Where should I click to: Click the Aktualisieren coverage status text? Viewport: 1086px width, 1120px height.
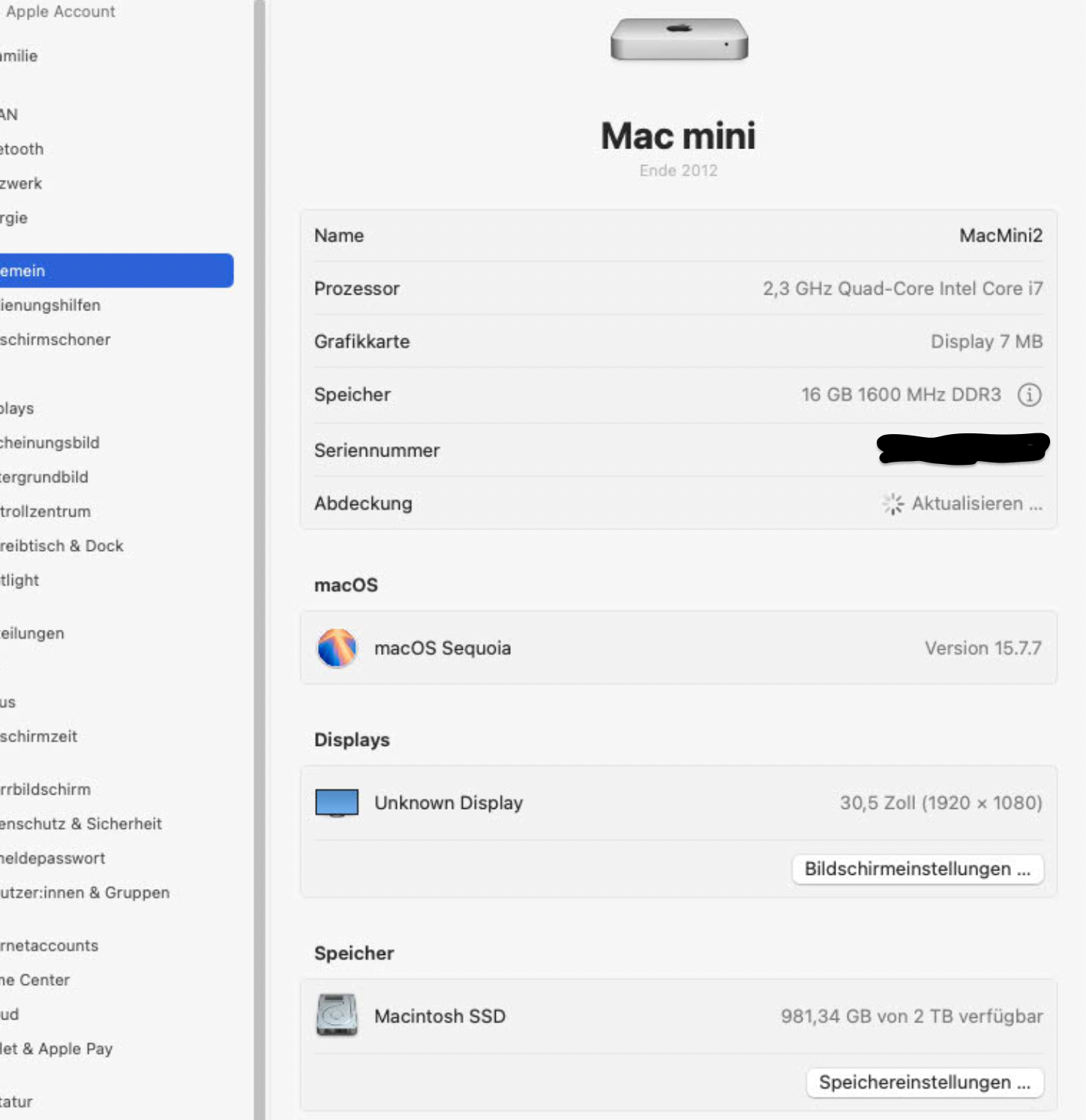coord(977,504)
